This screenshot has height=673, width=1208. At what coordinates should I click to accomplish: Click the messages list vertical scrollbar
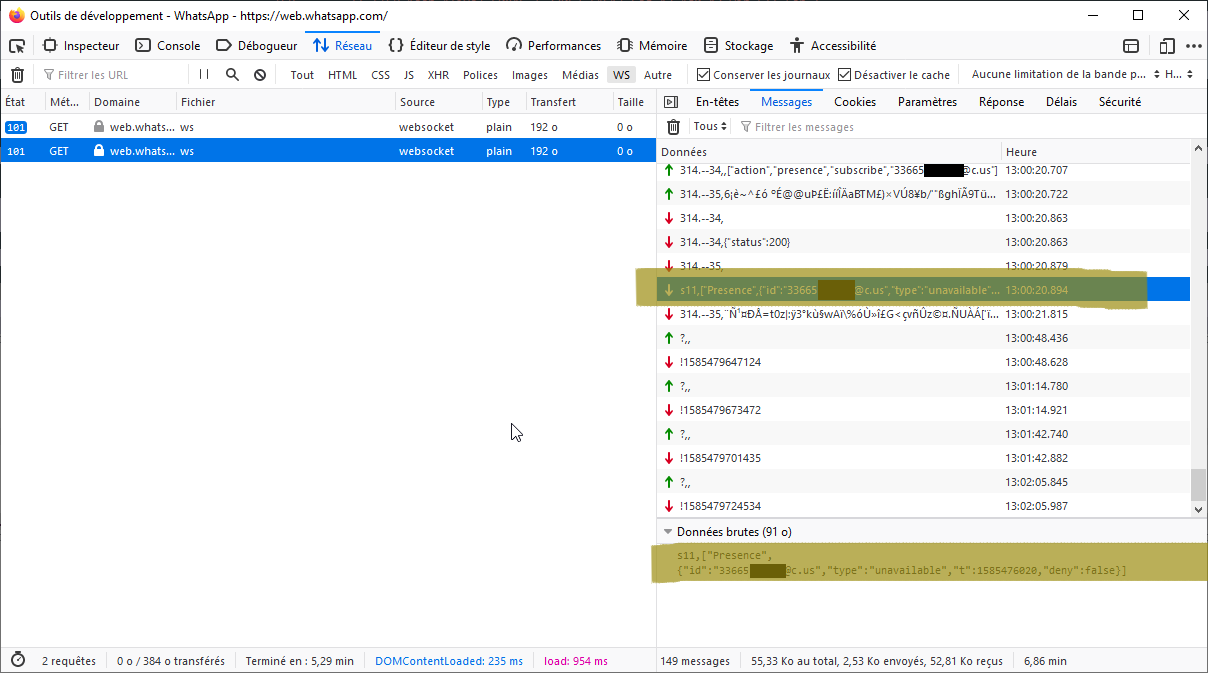tap(1198, 330)
